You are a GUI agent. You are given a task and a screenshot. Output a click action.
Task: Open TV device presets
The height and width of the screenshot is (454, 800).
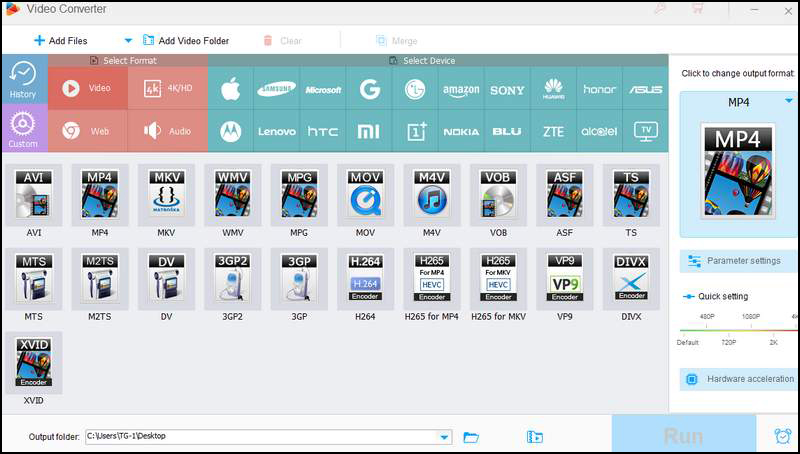pyautogui.click(x=645, y=131)
